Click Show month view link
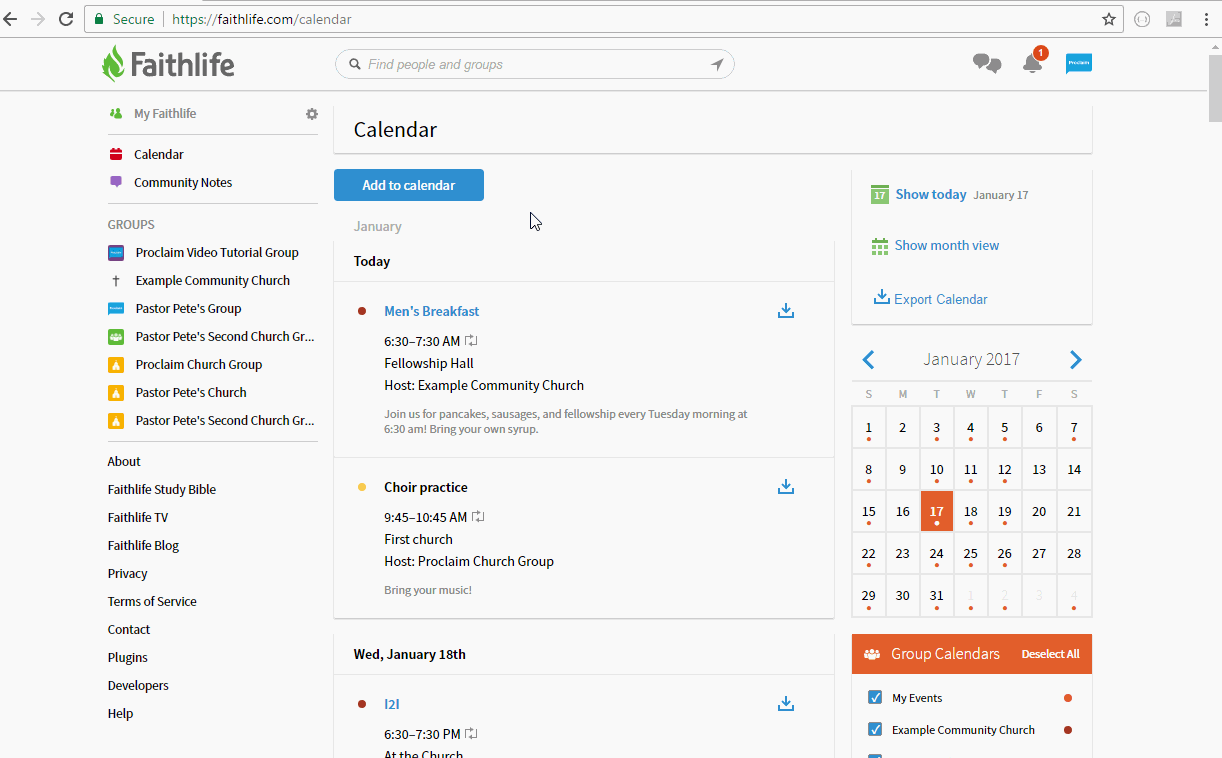The height and width of the screenshot is (758, 1222). click(947, 246)
